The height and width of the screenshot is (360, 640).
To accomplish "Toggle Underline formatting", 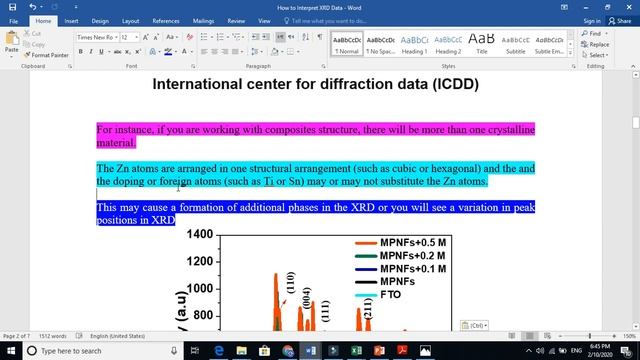I will click(101, 52).
